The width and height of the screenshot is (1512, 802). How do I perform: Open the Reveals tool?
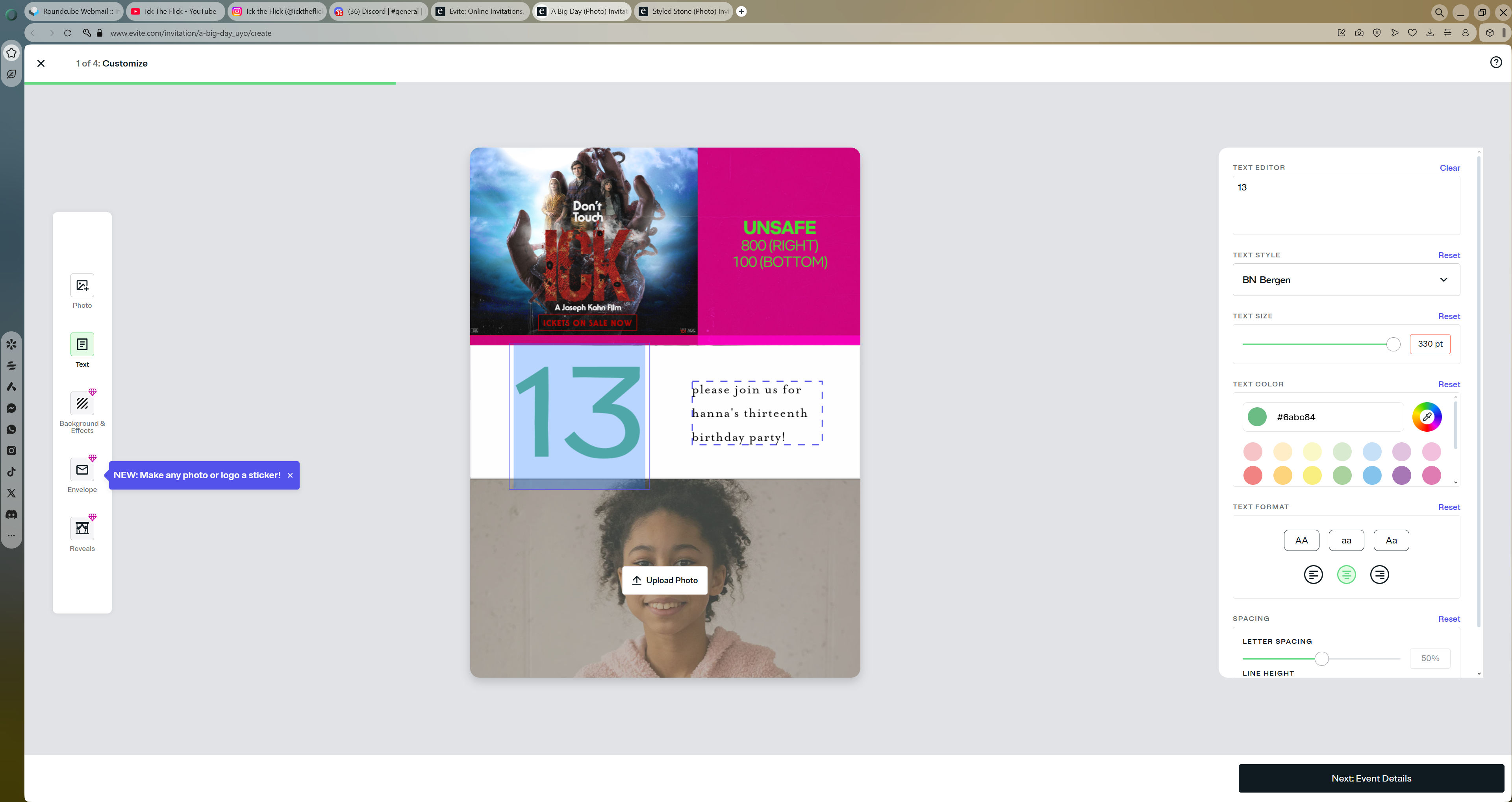(x=82, y=529)
